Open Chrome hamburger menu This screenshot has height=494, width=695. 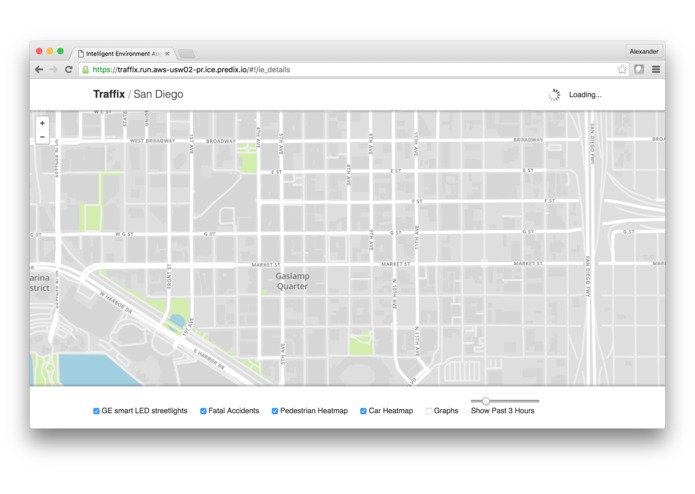(x=656, y=69)
